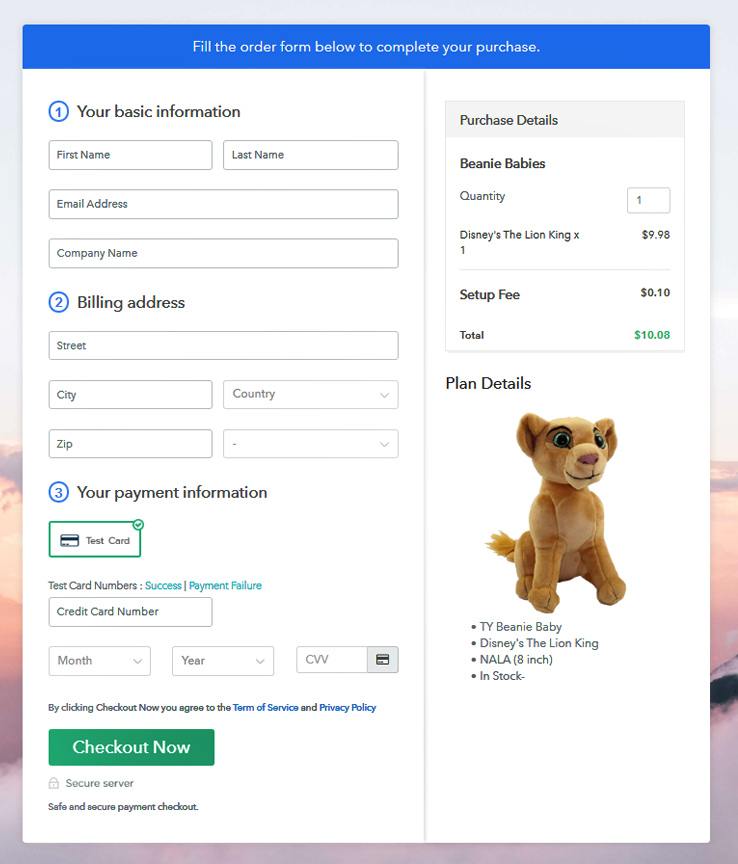Click the CVV card help icon
This screenshot has height=864, width=738.
tap(383, 660)
